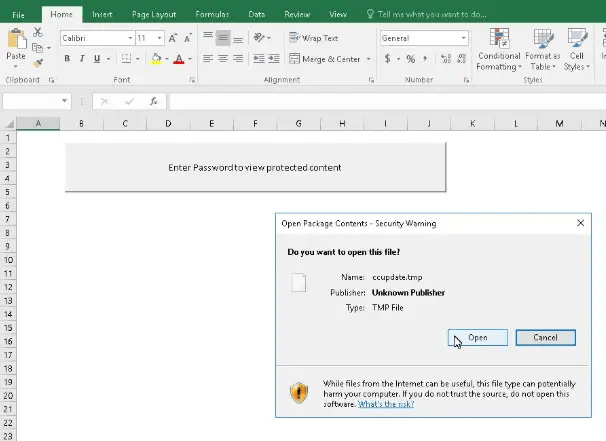Click the Insert Function fx icon
This screenshot has height=441, width=606.
pos(153,101)
